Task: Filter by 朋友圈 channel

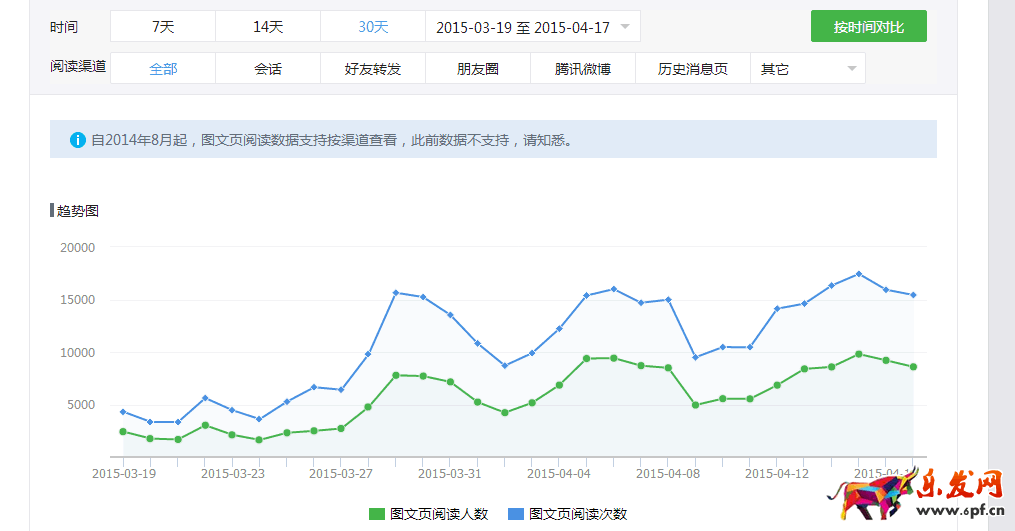Action: click(478, 69)
